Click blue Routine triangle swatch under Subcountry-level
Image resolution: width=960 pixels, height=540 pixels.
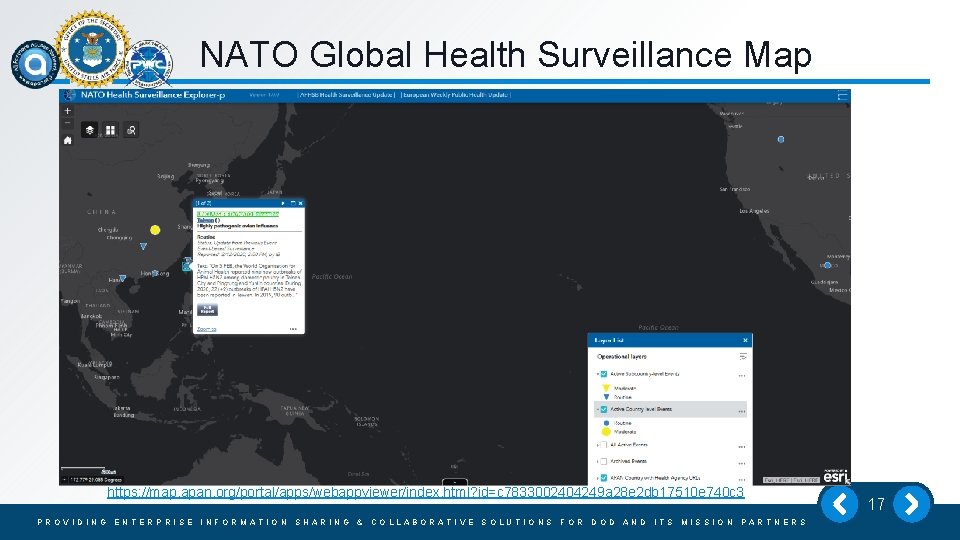[x=606, y=397]
